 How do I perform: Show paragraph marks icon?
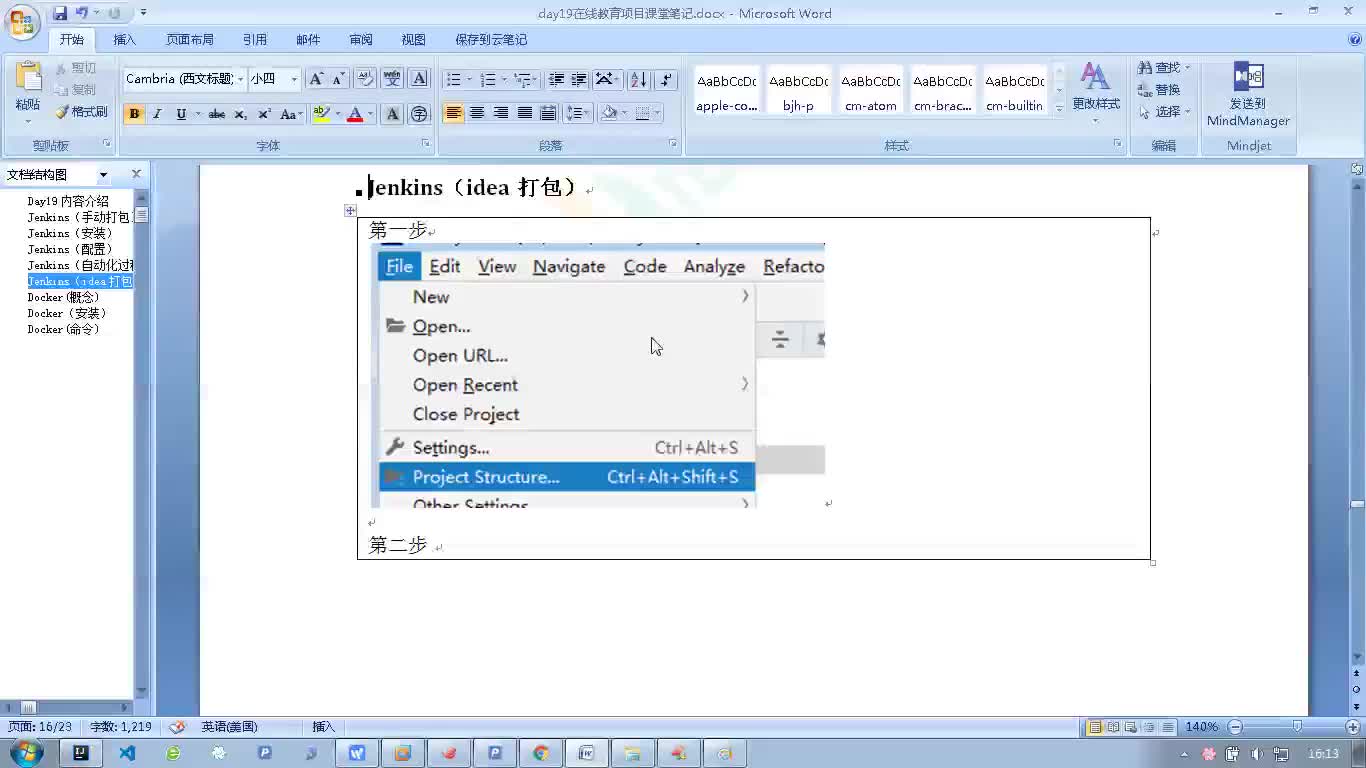point(666,79)
